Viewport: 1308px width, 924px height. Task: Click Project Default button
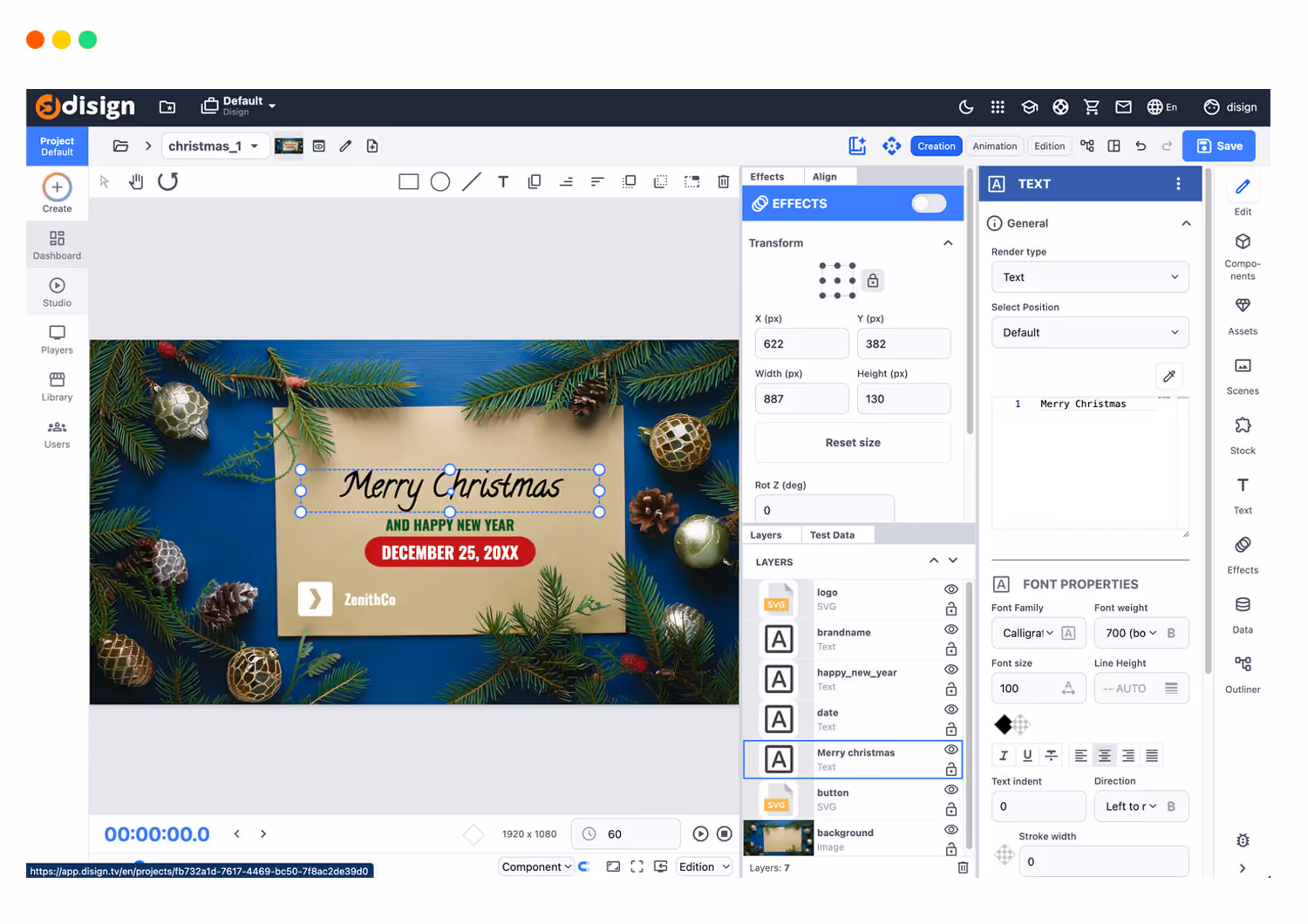click(57, 146)
